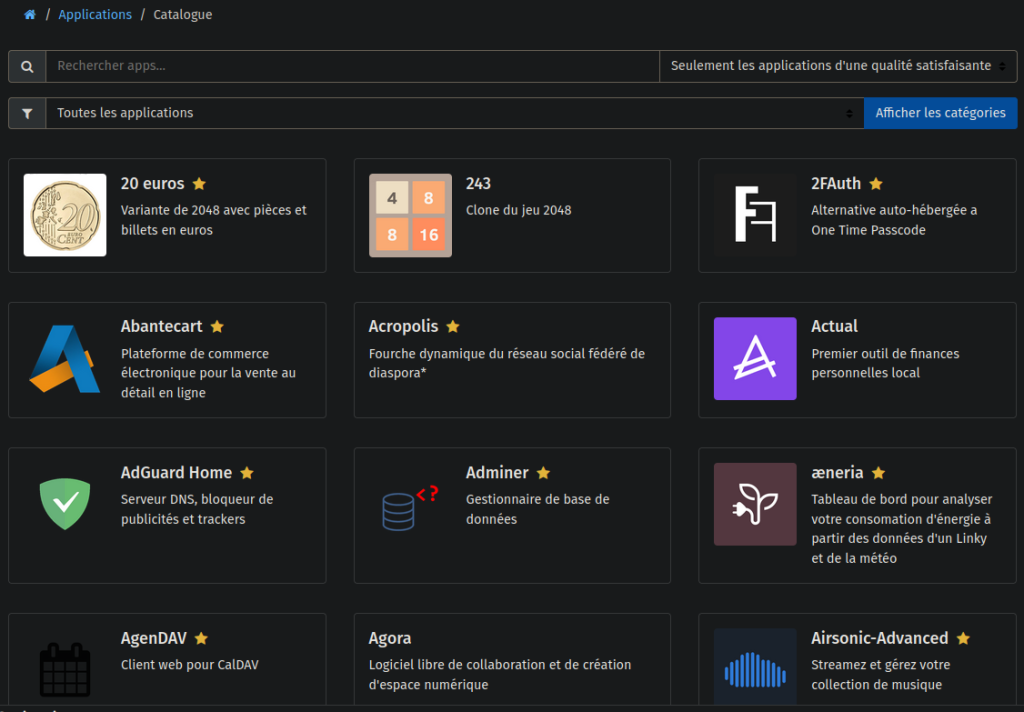The height and width of the screenshot is (712, 1024).
Task: Click the home icon in breadcrumb
Action: tap(30, 15)
